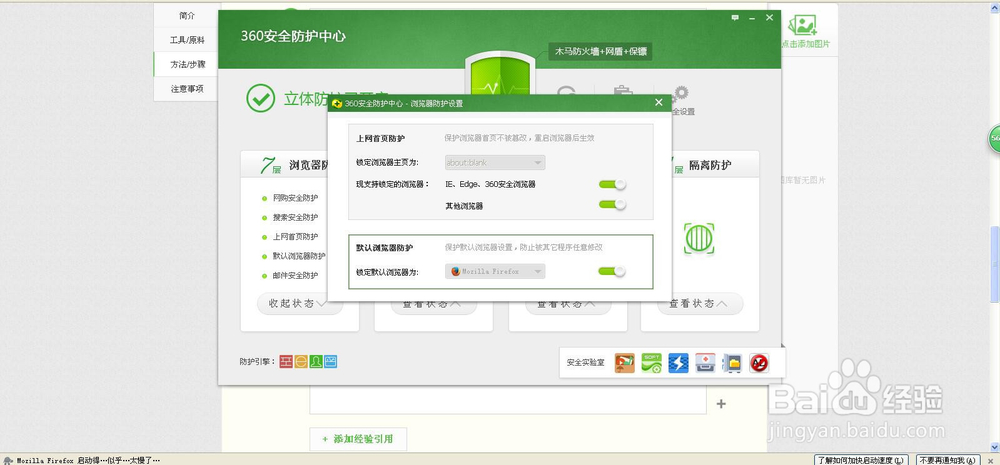The height and width of the screenshot is (465, 1000).
Task: Click the 木马防火墙+网盾+保镖 label
Action: pos(601,52)
